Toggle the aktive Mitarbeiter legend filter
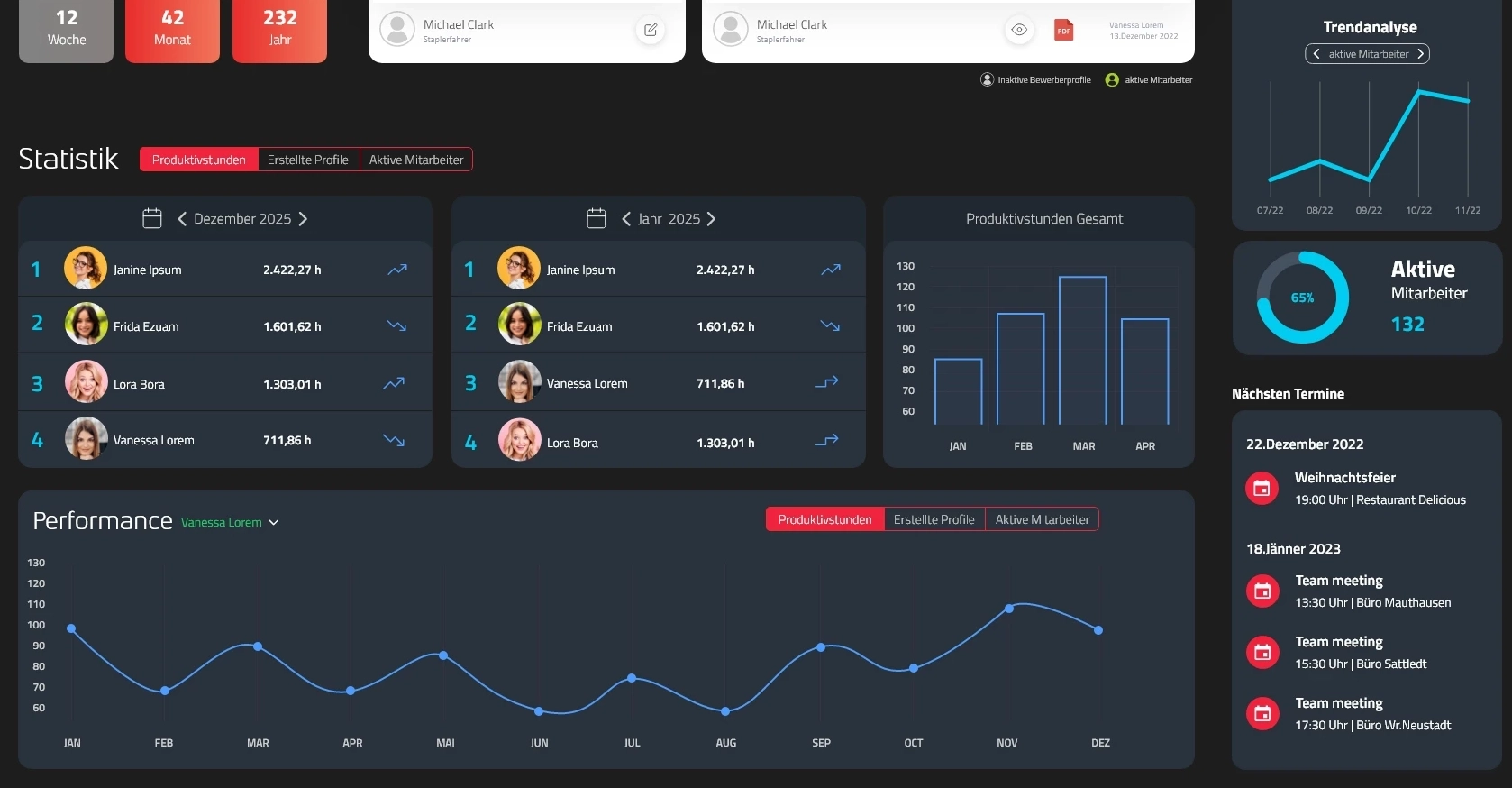Screen dimensions: 1512x788 (1149, 80)
